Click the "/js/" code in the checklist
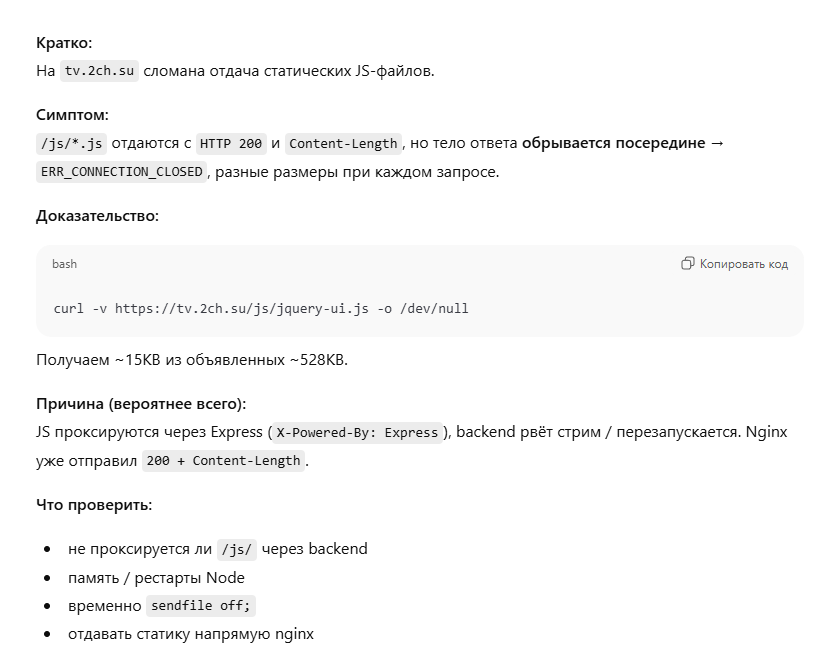This screenshot has height=654, width=836. coord(237,548)
